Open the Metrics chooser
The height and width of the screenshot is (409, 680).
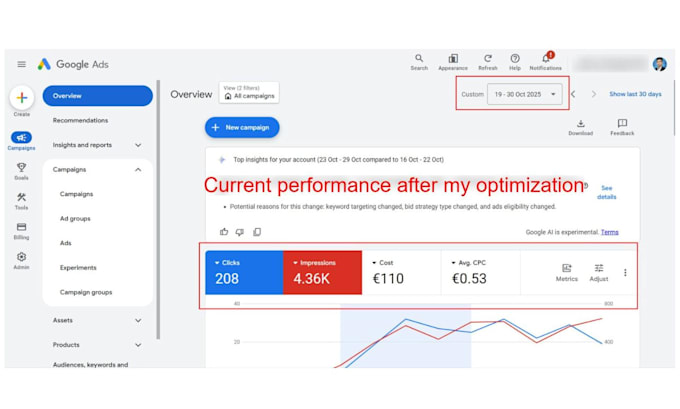click(567, 273)
